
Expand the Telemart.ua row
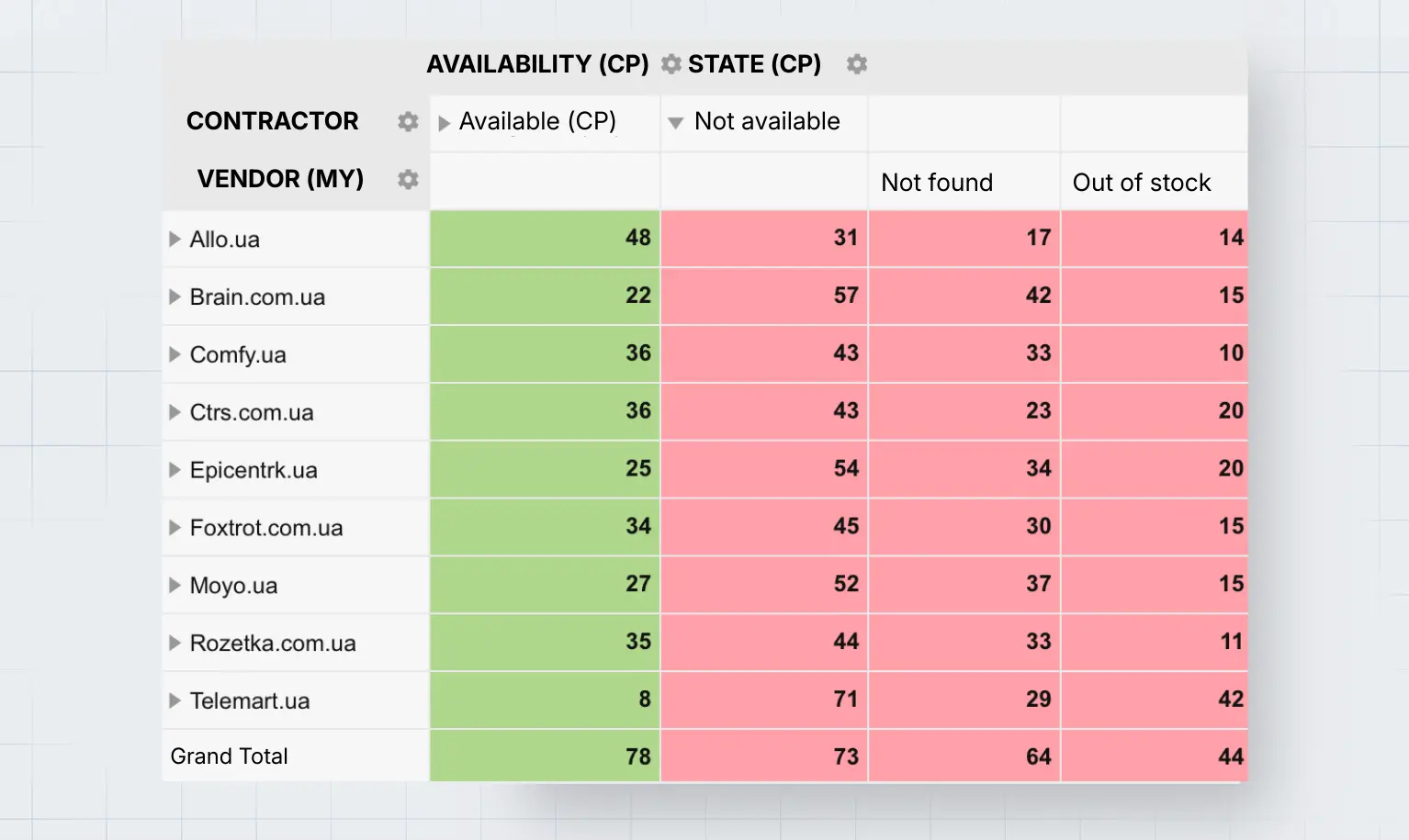pos(175,700)
